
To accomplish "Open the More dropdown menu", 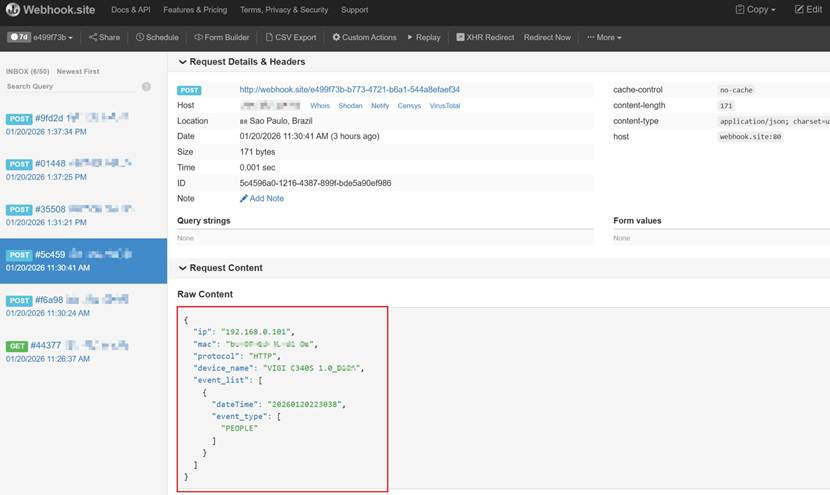I will (604, 38).
